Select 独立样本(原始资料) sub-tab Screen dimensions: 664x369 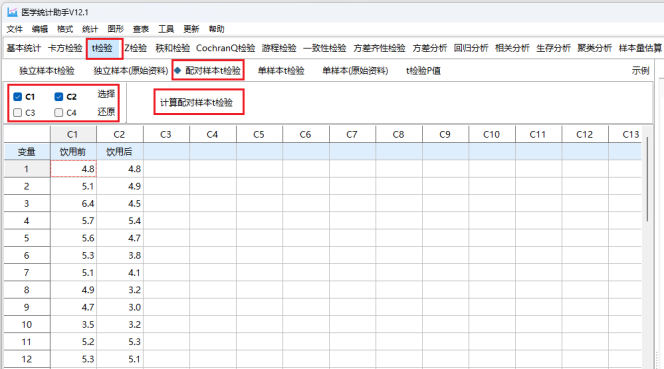[x=131, y=71]
